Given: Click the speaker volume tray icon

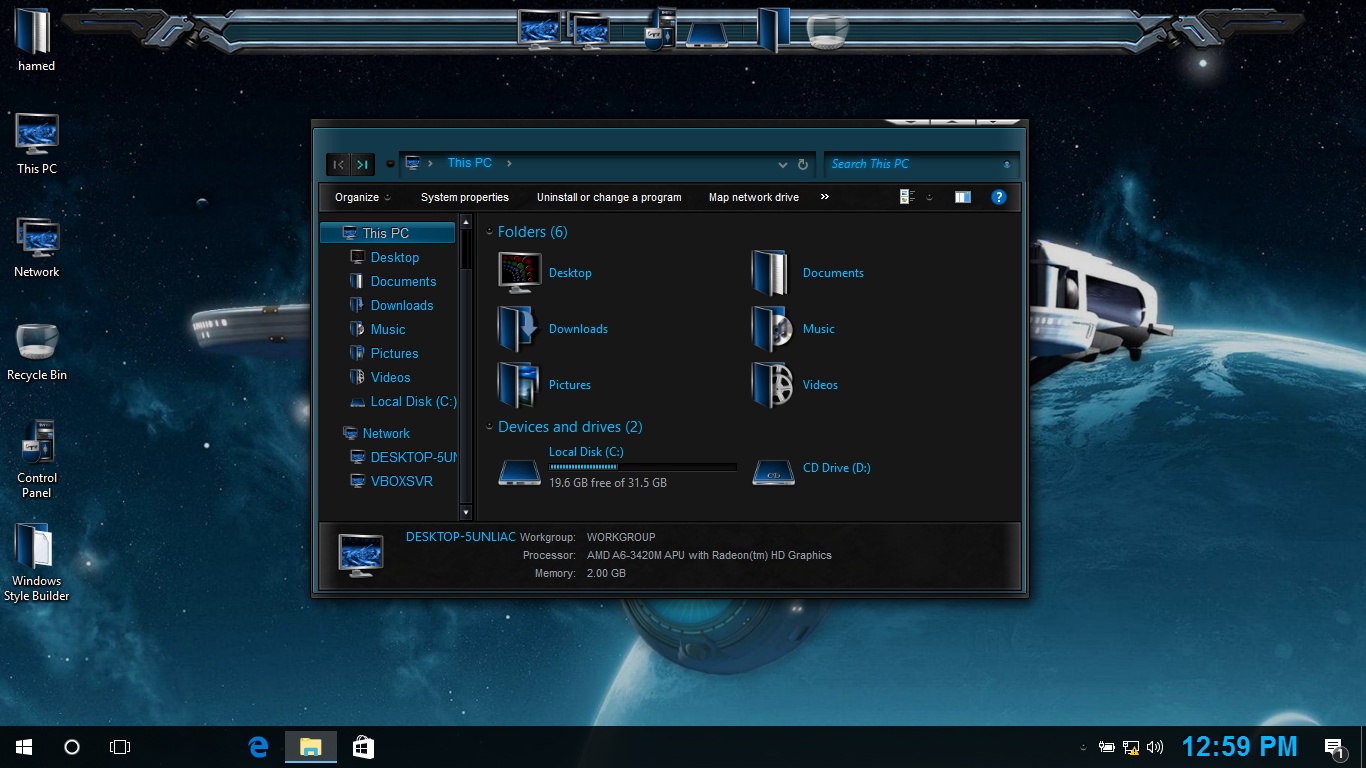Looking at the screenshot, I should click(x=1155, y=747).
